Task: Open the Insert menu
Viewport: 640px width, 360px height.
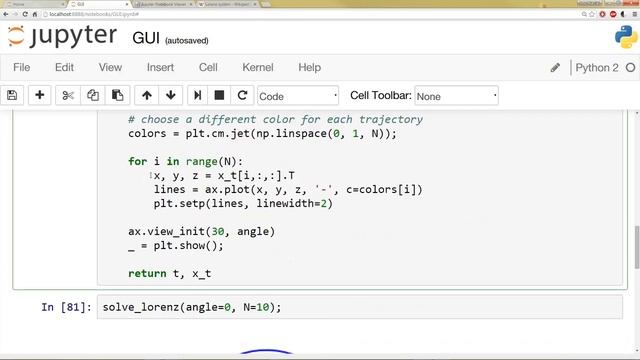Action: coord(160,68)
